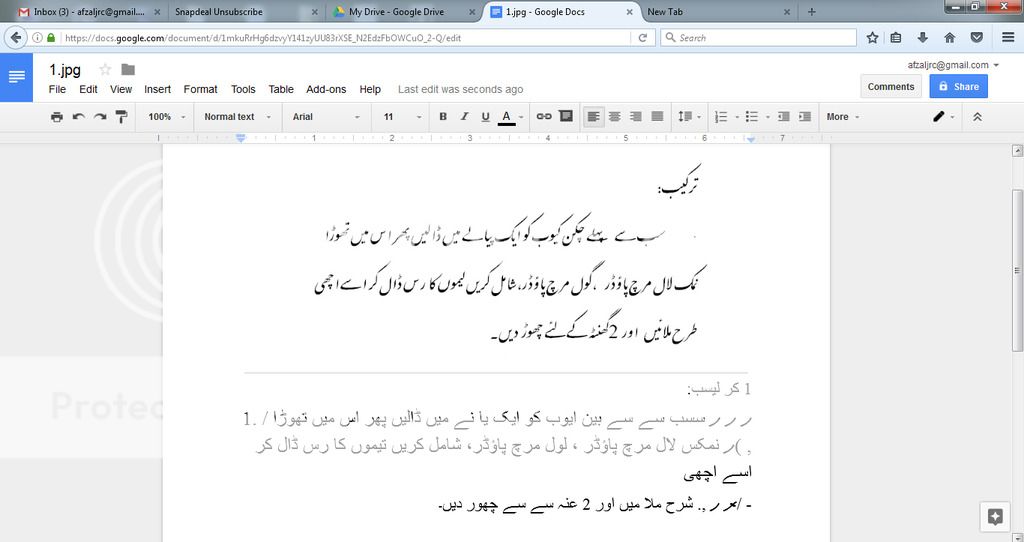Click the undo arrow icon
The height and width of the screenshot is (542, 1024).
pos(78,117)
